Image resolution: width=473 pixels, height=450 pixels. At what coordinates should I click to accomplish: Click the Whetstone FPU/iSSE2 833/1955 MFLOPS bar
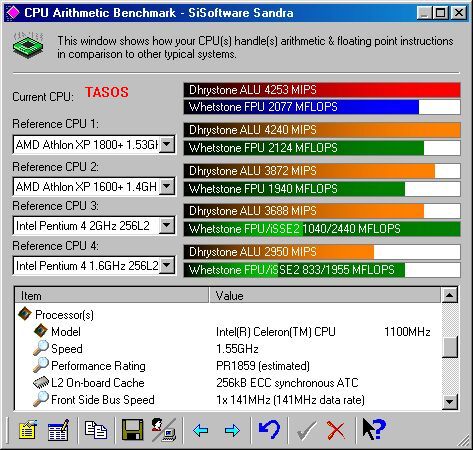[x=322, y=270]
